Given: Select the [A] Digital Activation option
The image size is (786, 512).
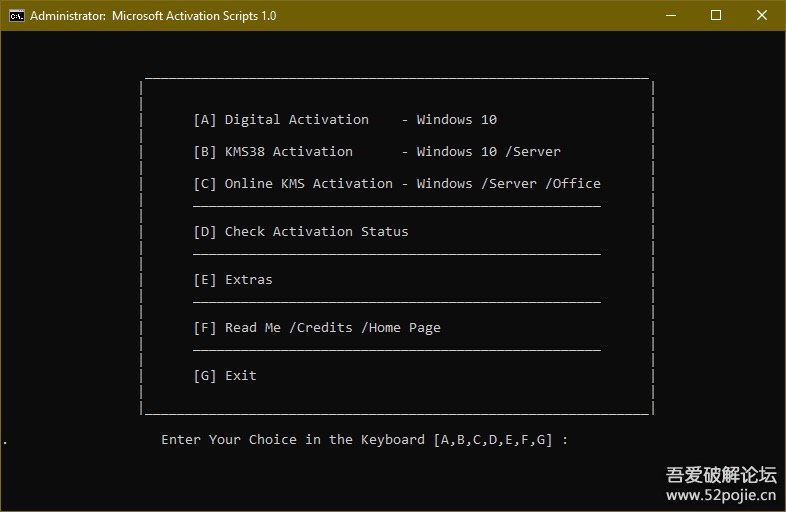Looking at the screenshot, I should [x=281, y=120].
